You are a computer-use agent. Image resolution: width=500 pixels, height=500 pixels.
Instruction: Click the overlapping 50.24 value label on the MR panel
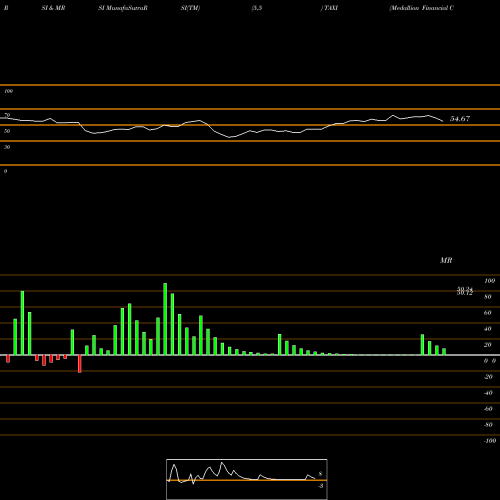(x=465, y=289)
